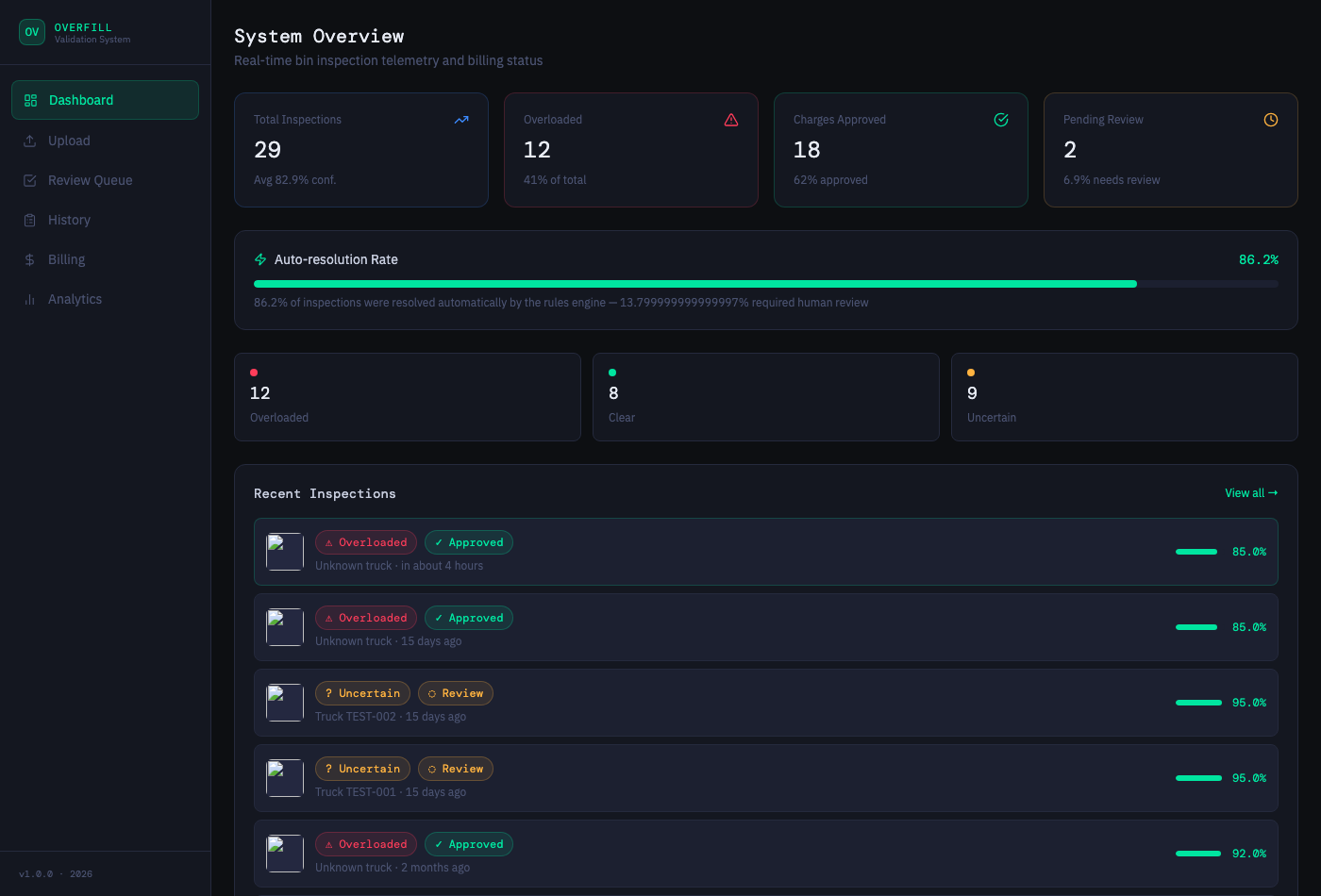The width and height of the screenshot is (1321, 896).
Task: Click Uncertain badge in Truck TEST-002 row
Action: 362,693
